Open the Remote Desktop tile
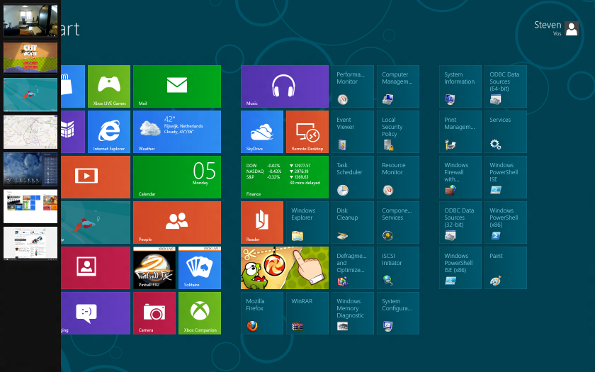 pos(307,132)
